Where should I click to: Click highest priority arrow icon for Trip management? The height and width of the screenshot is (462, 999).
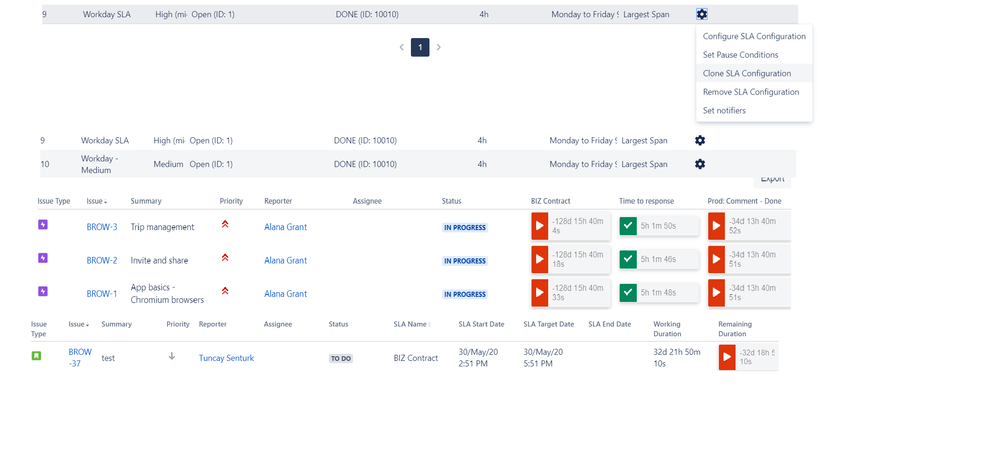click(225, 224)
